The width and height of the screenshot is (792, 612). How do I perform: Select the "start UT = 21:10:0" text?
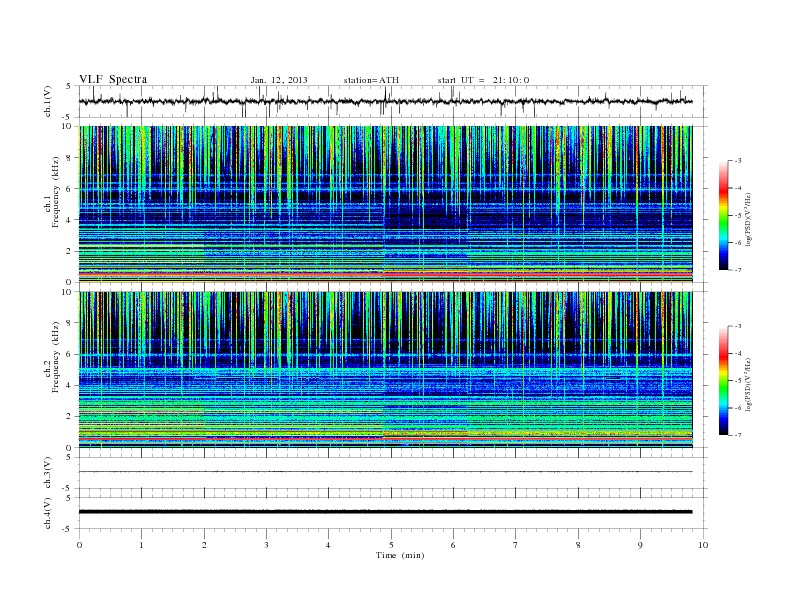tap(483, 80)
